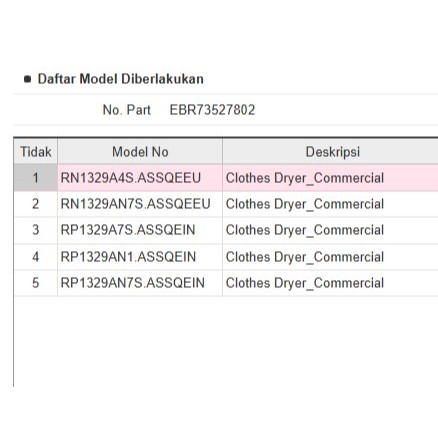Select row number 2 cell

tap(35, 204)
